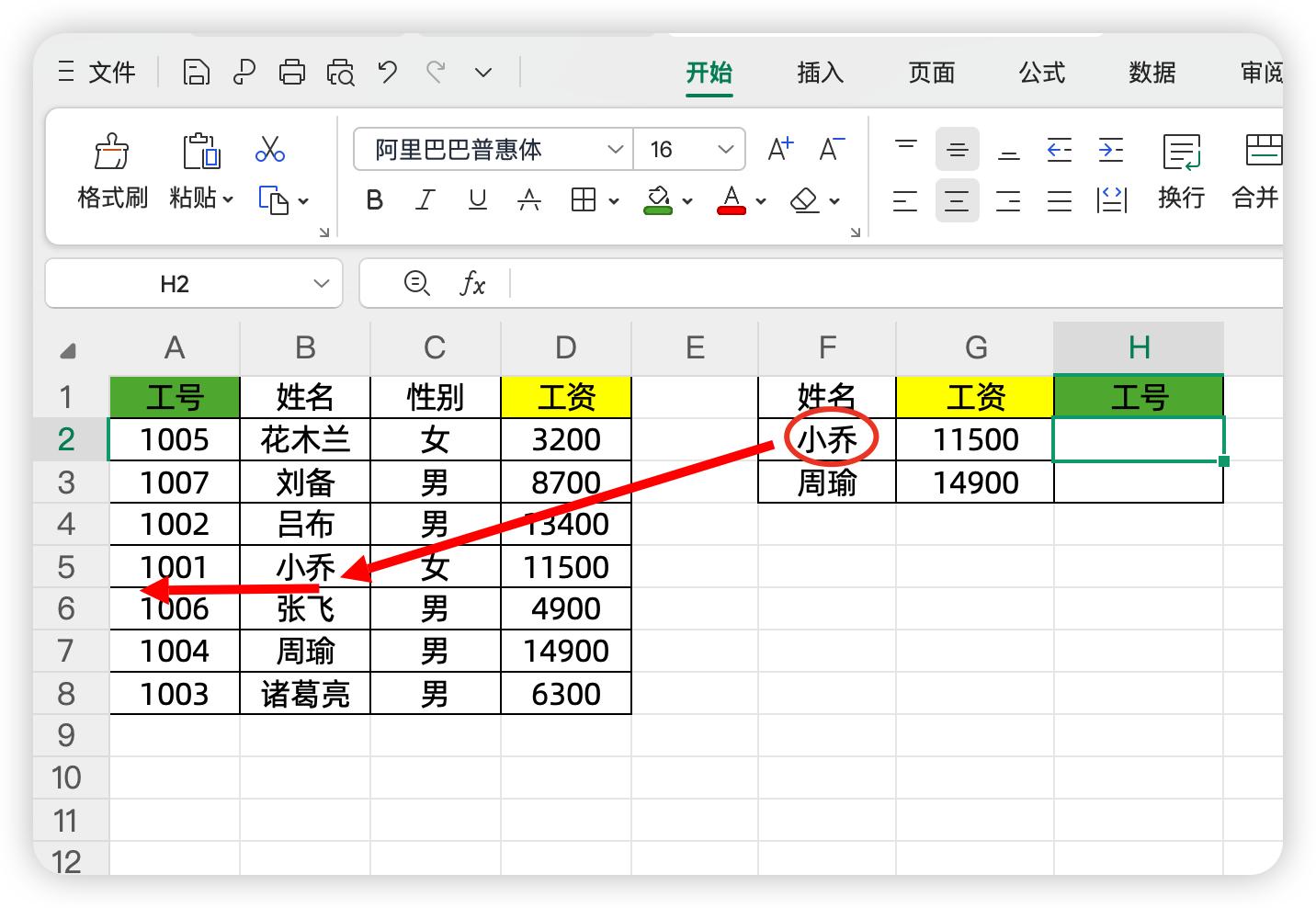Open font color dropdown arrow

tap(760, 200)
